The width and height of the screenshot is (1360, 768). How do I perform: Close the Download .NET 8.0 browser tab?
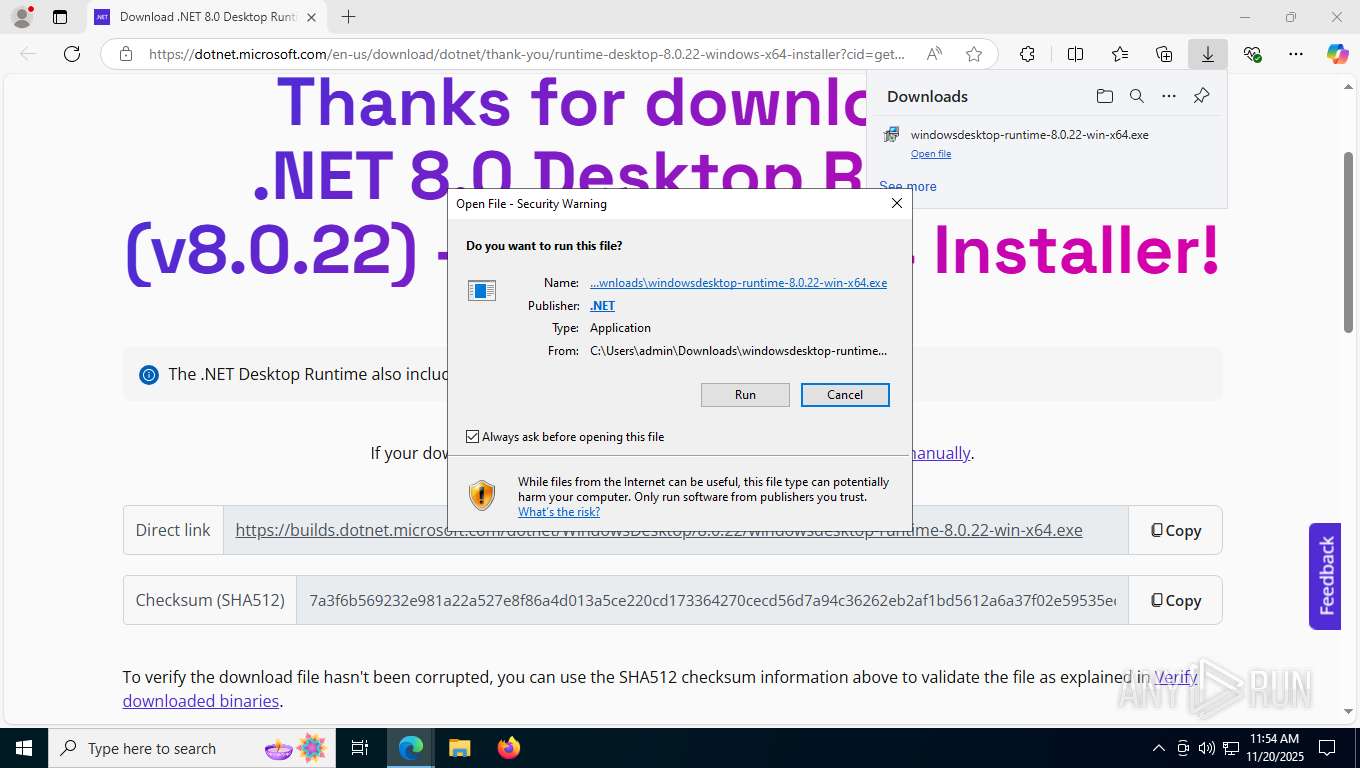311,17
